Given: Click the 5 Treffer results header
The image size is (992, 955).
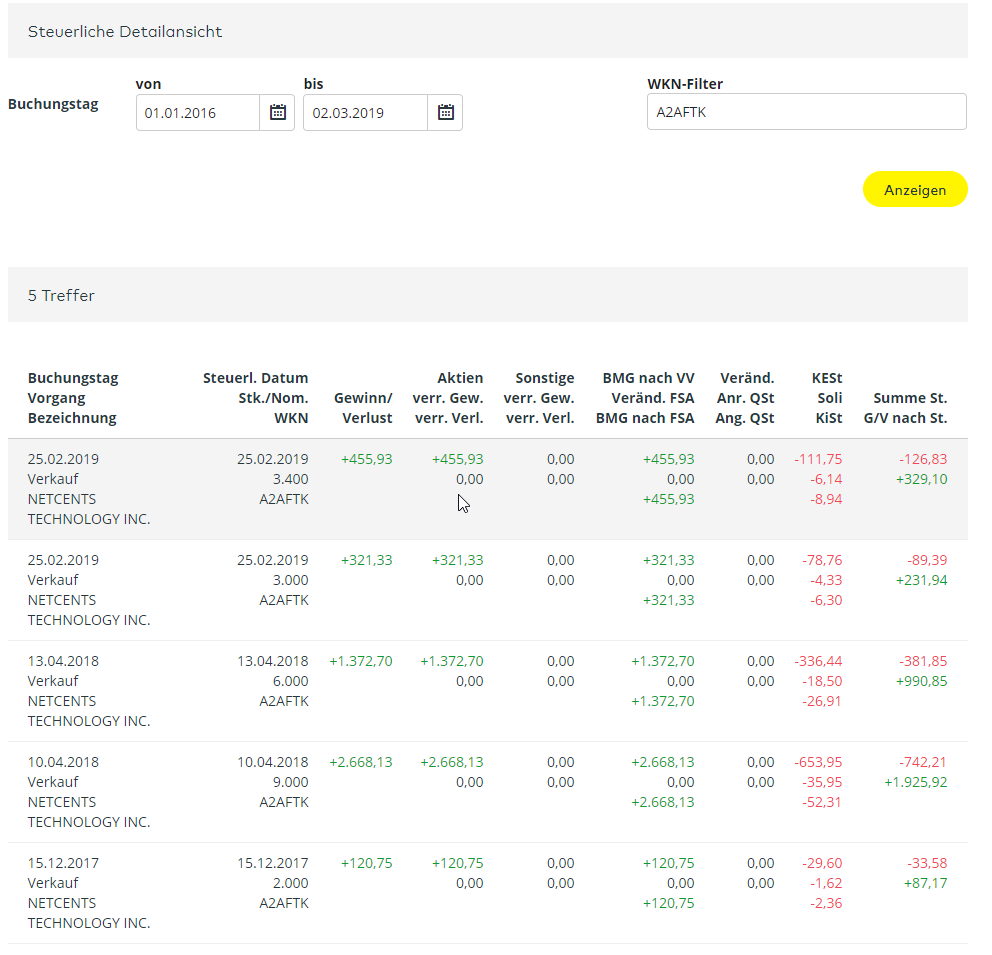Looking at the screenshot, I should click(62, 295).
